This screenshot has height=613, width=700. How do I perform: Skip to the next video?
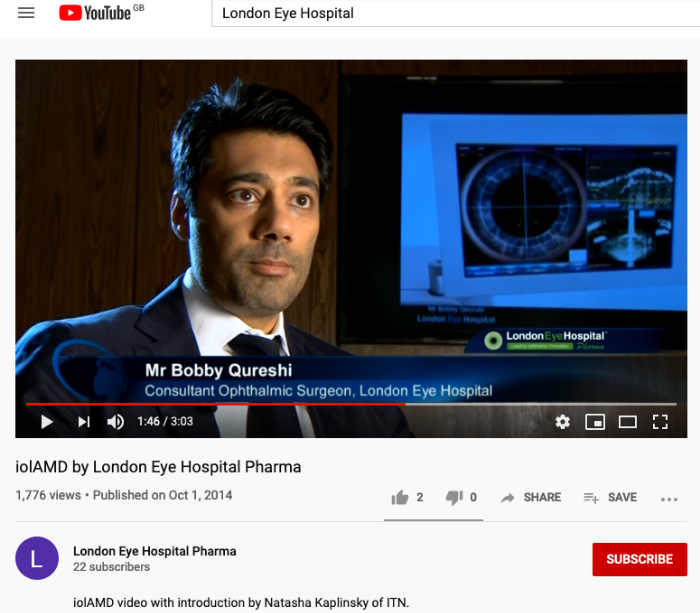(83, 422)
